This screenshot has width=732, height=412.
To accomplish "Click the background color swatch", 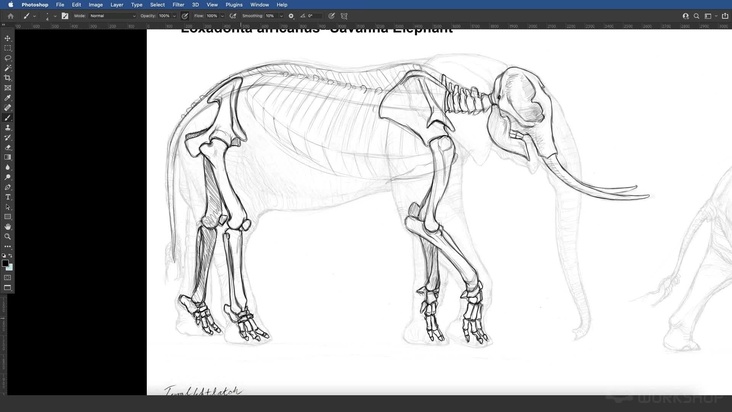I will [x=10, y=267].
